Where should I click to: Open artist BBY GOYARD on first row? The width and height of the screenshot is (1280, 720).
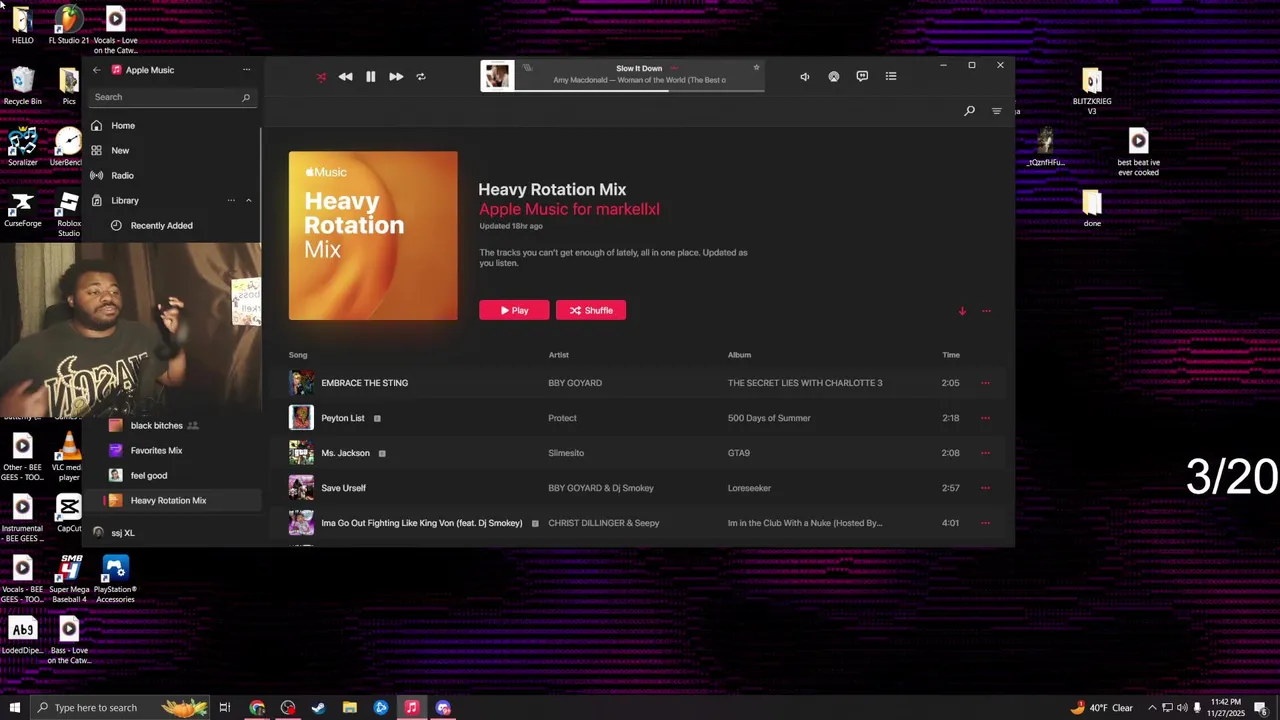point(575,383)
